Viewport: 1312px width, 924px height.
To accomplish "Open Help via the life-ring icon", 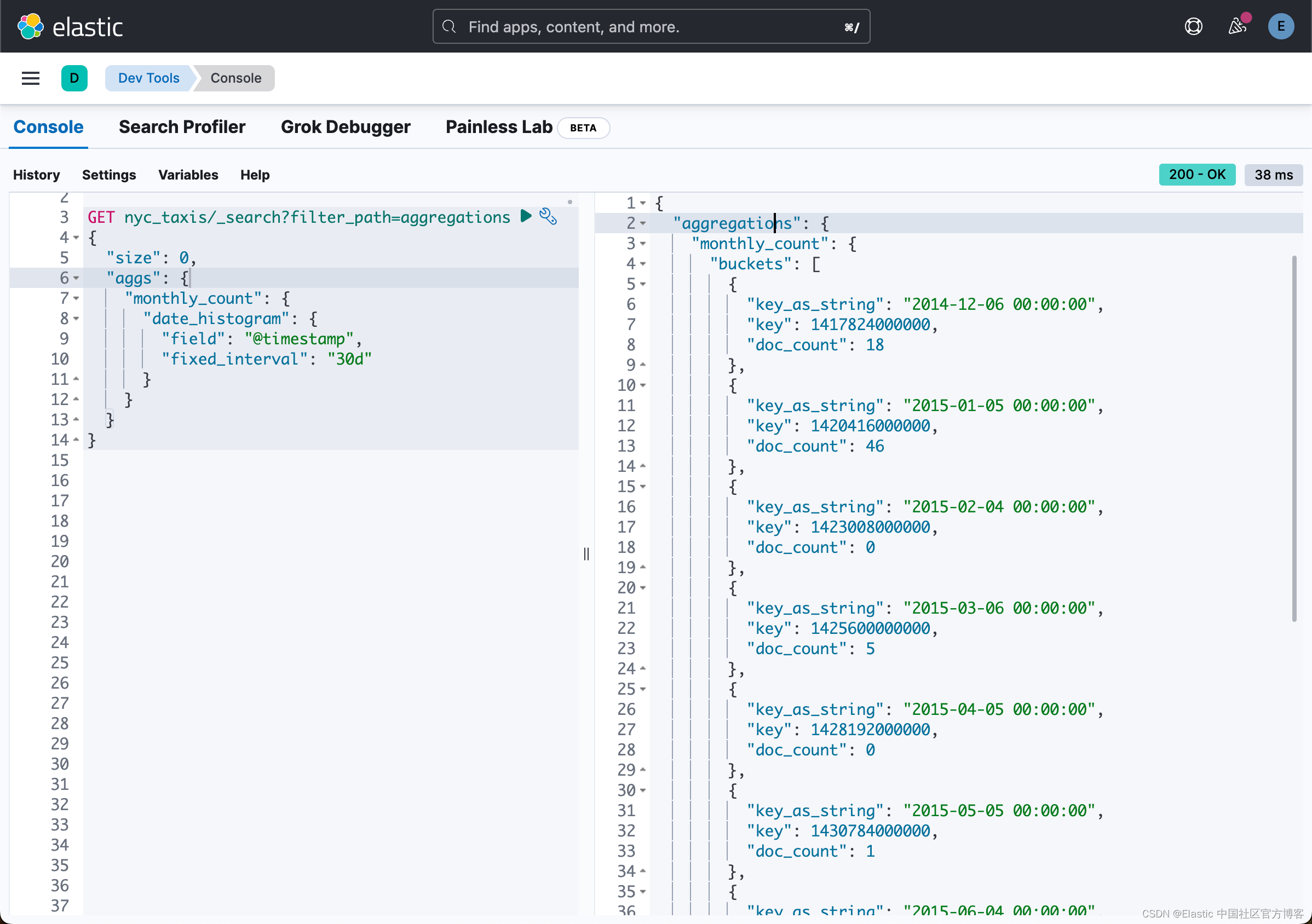I will [x=1194, y=26].
